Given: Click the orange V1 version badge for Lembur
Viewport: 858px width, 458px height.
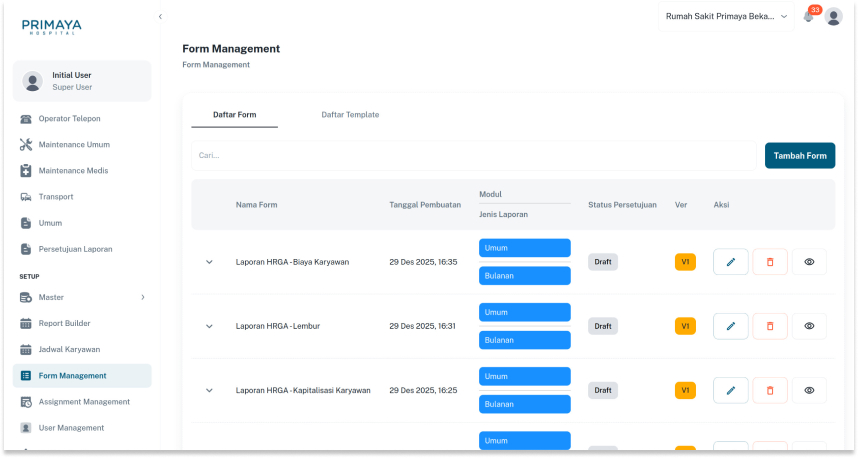Looking at the screenshot, I should (x=685, y=326).
